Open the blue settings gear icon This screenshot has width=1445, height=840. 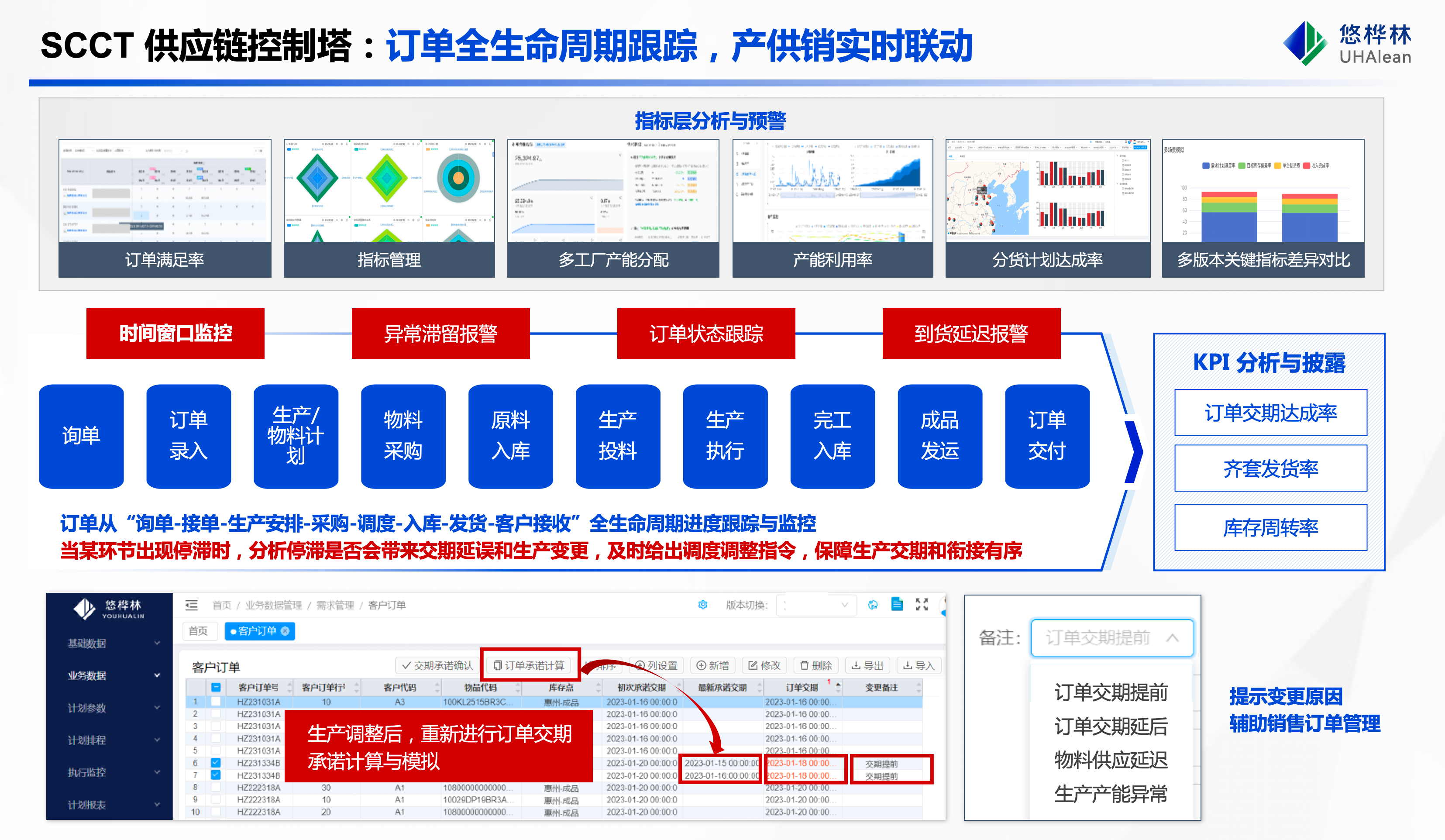point(702,604)
